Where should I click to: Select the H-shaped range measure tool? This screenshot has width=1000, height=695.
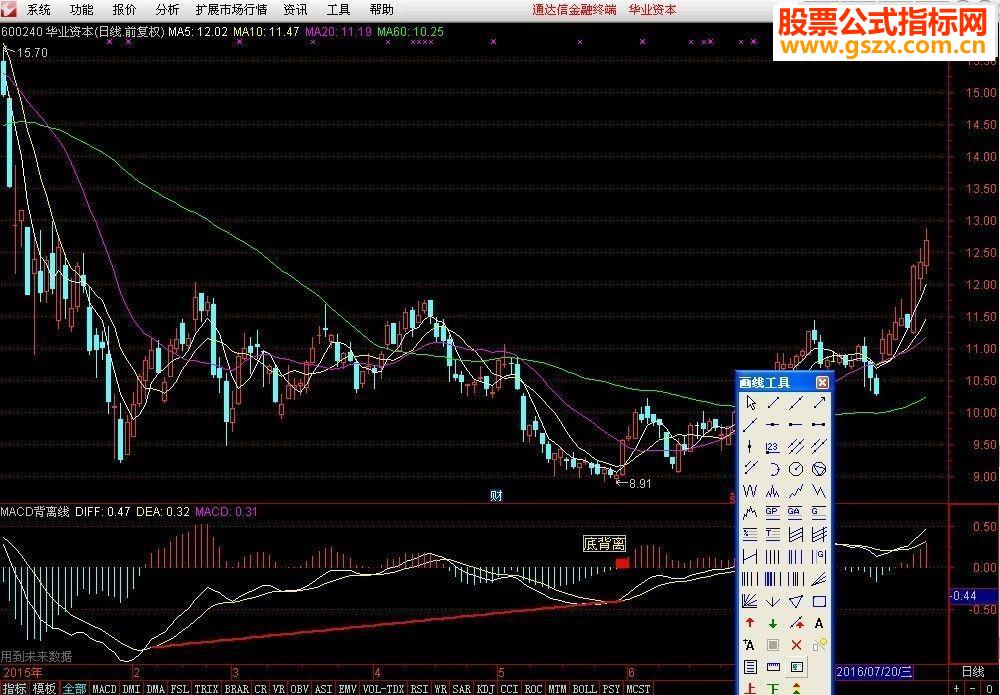point(750,557)
